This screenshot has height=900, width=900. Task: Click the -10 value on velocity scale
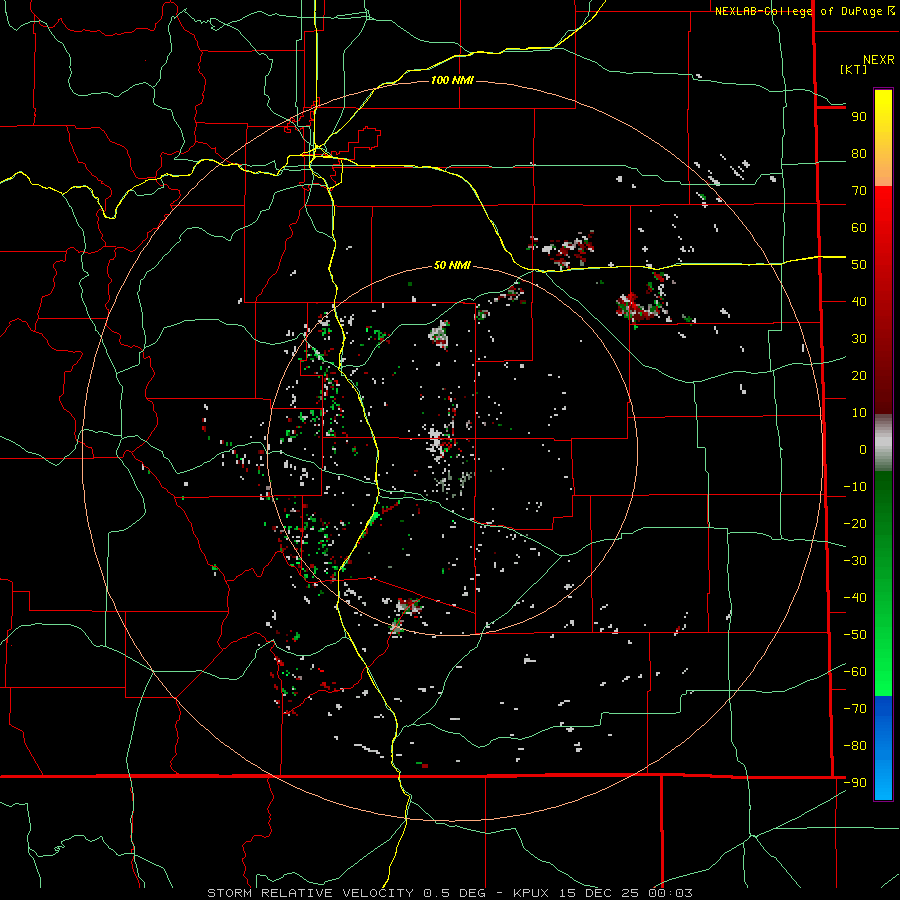coord(855,487)
